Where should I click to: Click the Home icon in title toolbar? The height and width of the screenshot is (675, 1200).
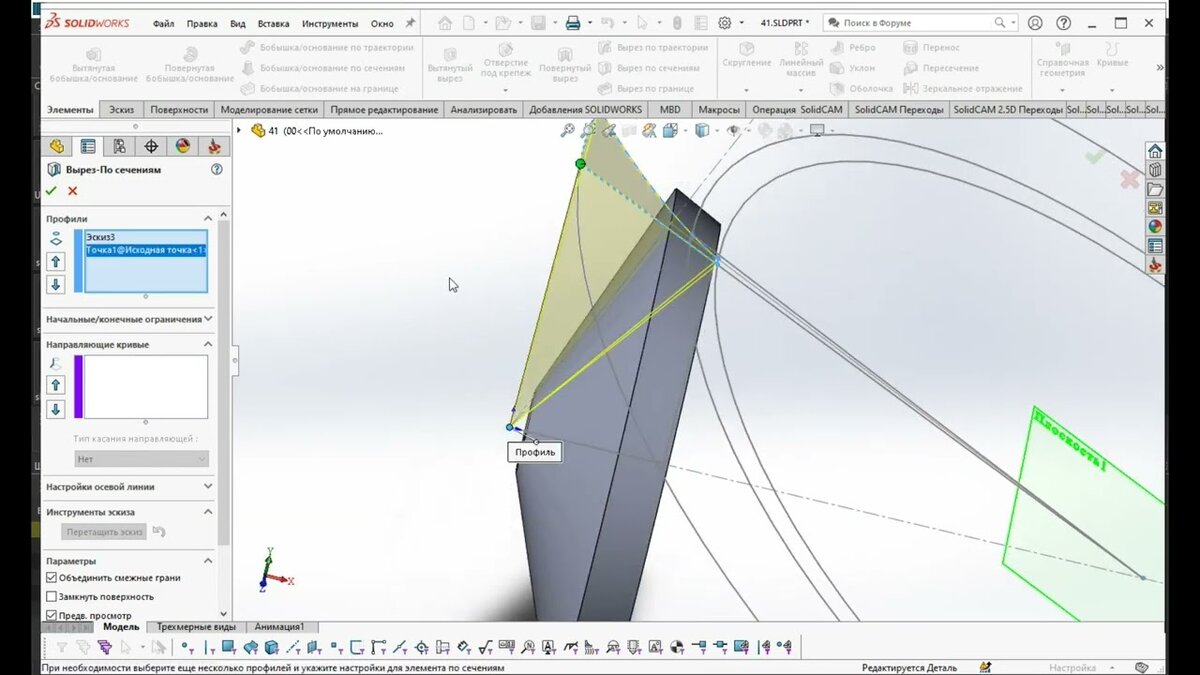coord(445,23)
